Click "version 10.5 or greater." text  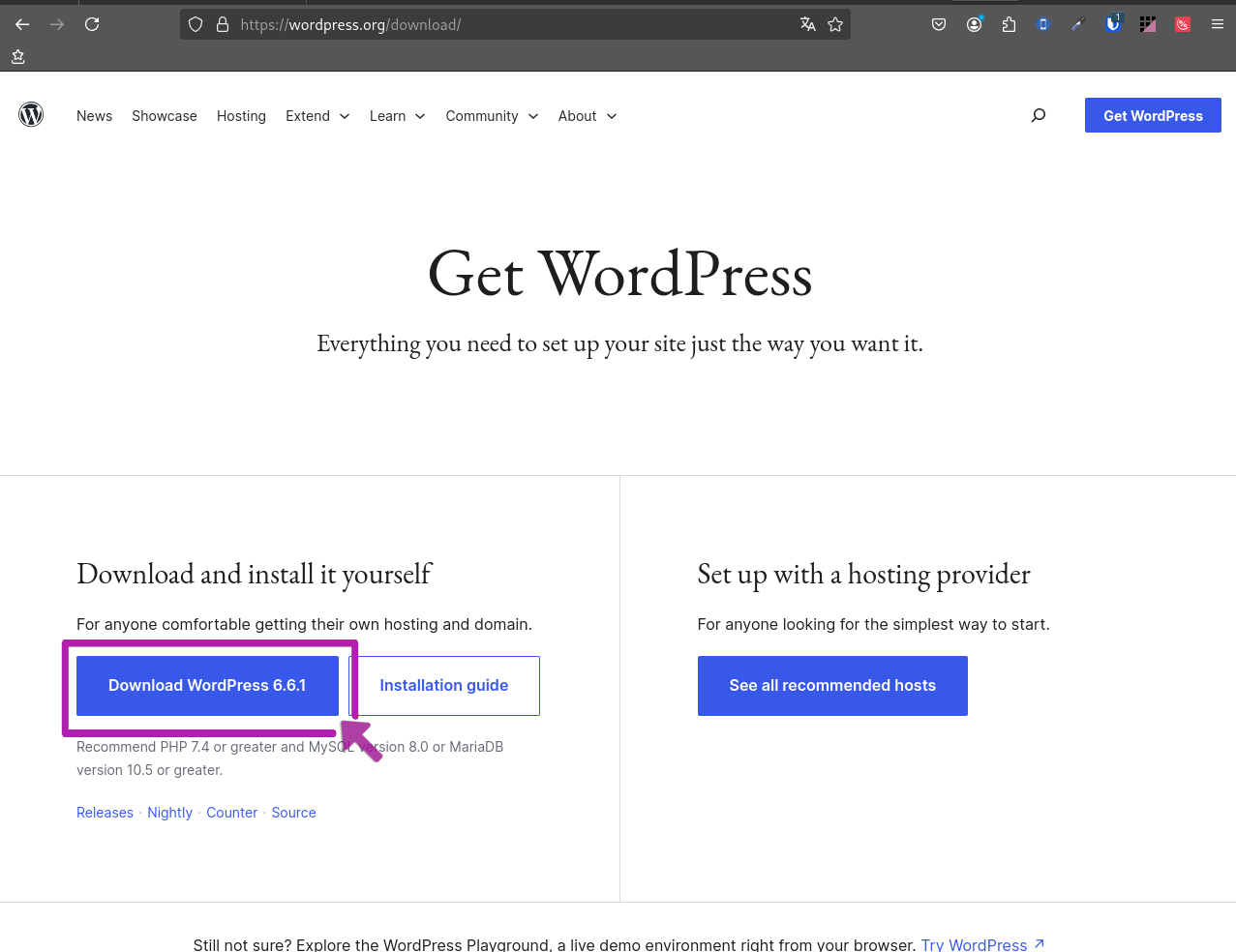pos(149,770)
